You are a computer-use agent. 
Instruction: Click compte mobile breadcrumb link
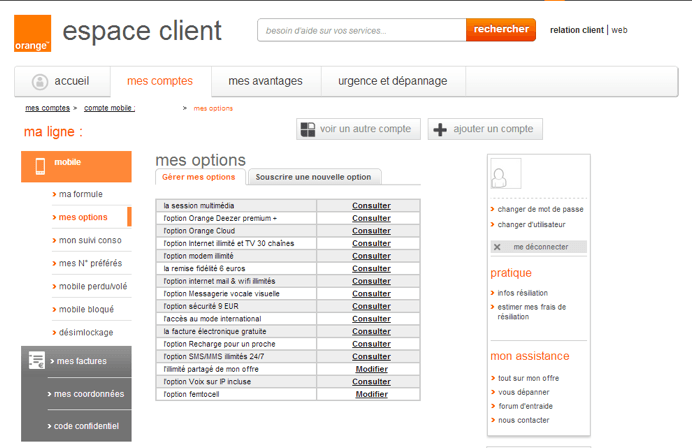click(x=109, y=107)
